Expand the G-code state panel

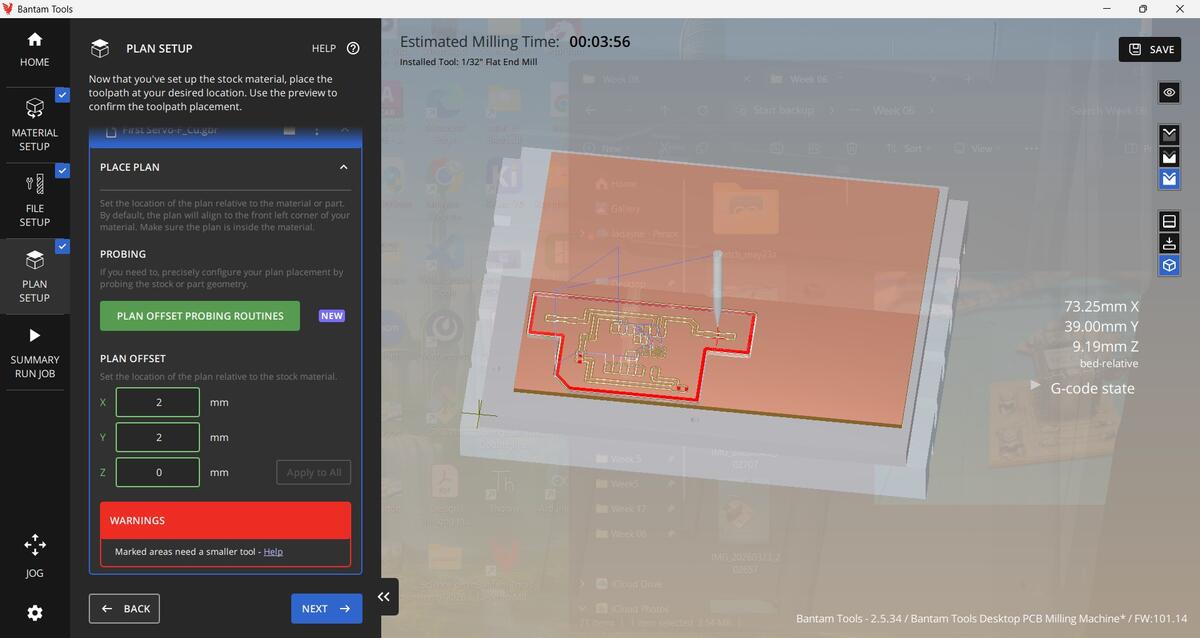(1037, 385)
